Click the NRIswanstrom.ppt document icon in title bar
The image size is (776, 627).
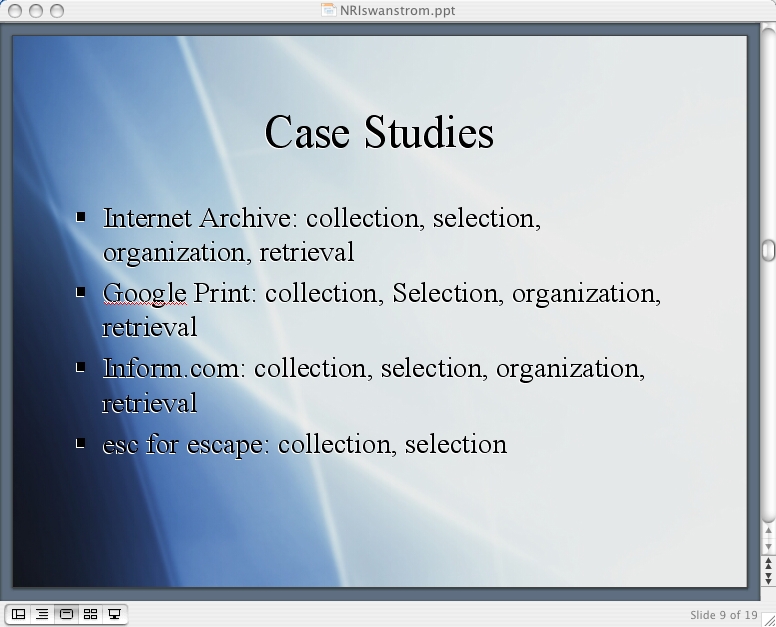pos(328,10)
